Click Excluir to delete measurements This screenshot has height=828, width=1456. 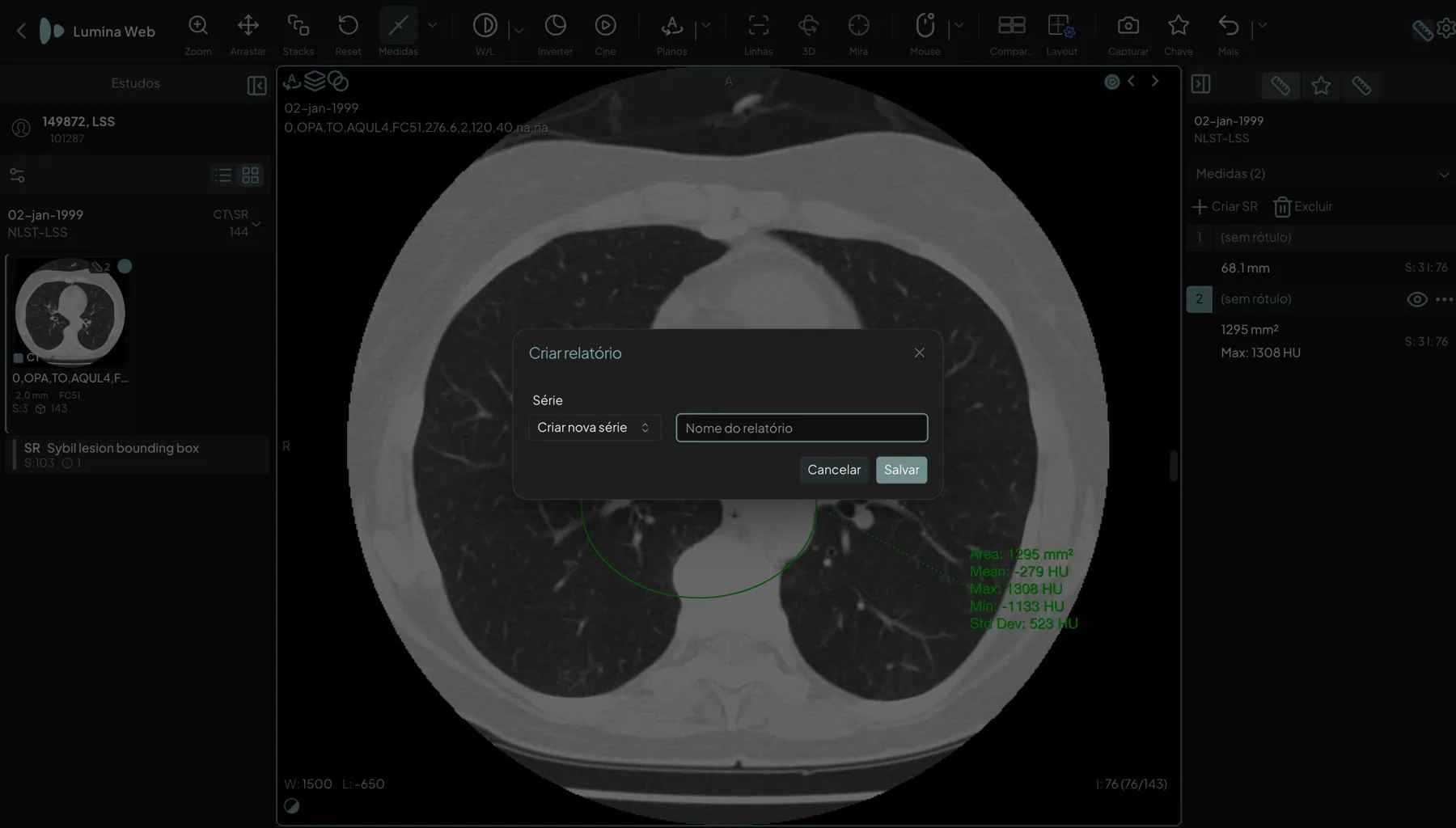click(1302, 207)
